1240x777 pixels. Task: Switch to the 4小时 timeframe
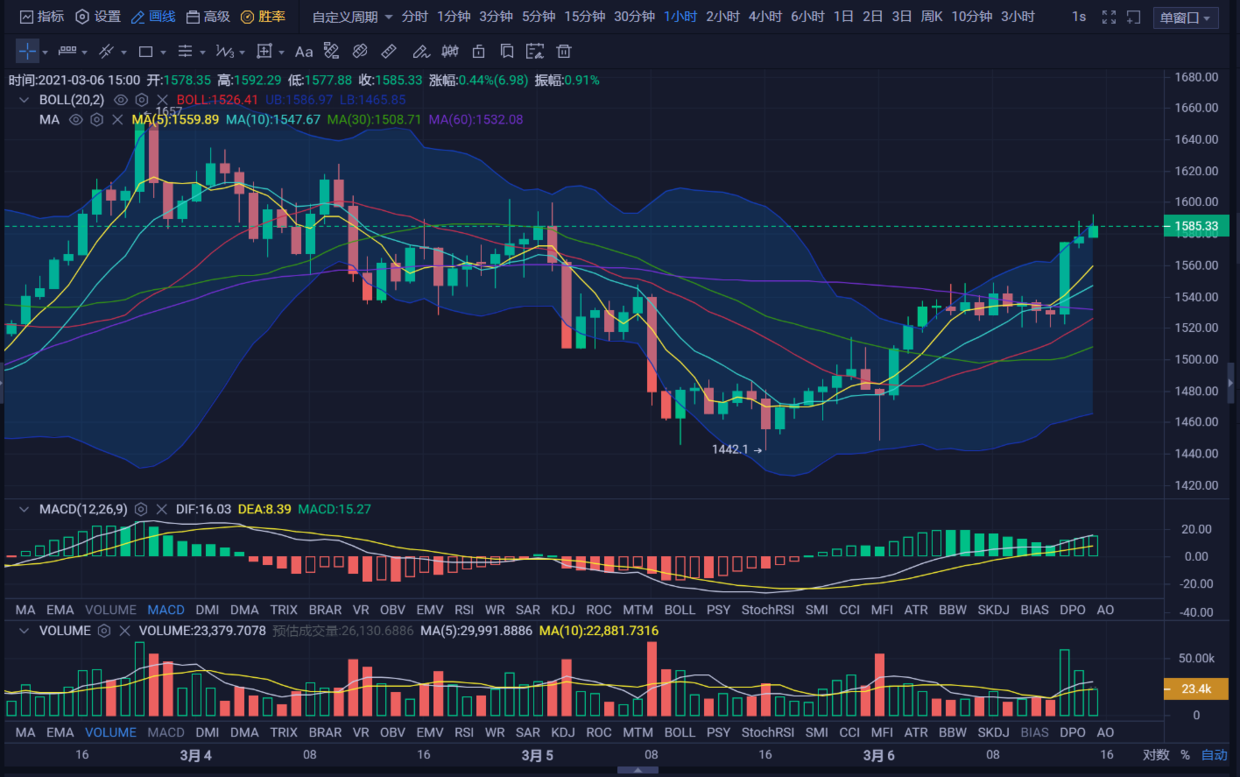pyautogui.click(x=765, y=17)
